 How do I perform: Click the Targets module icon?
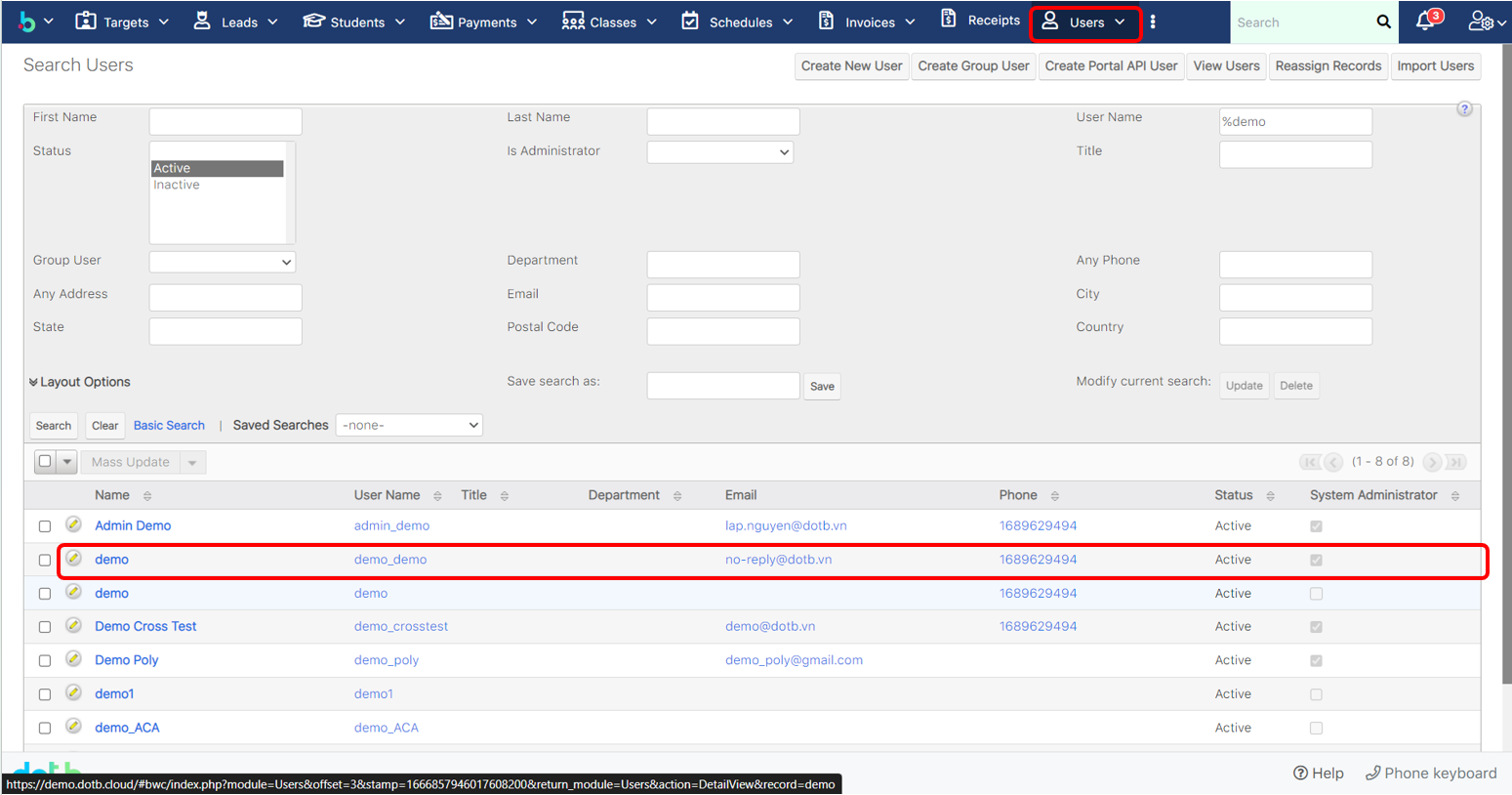(x=86, y=21)
